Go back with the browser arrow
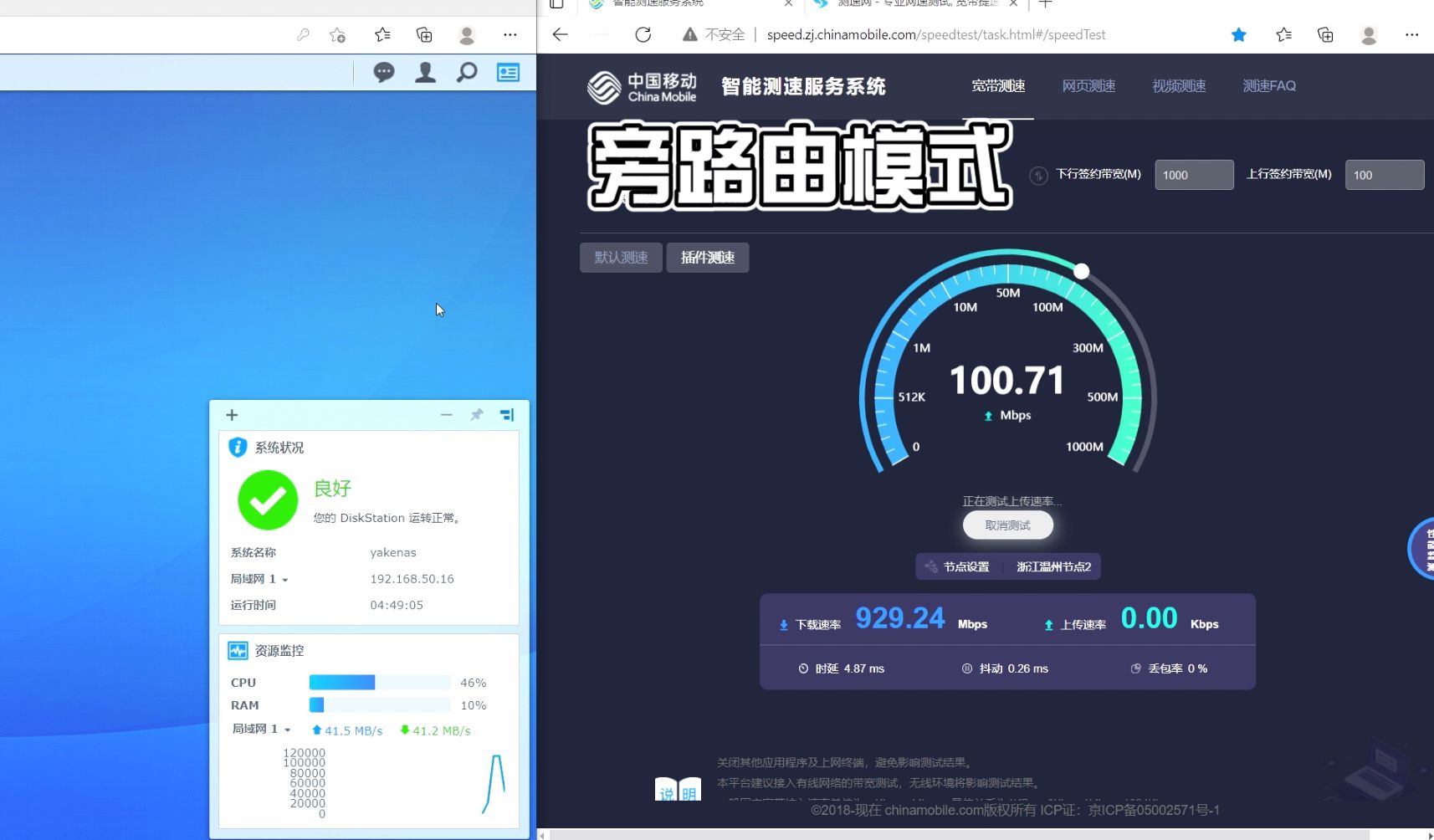The height and width of the screenshot is (840, 1434). (561, 34)
